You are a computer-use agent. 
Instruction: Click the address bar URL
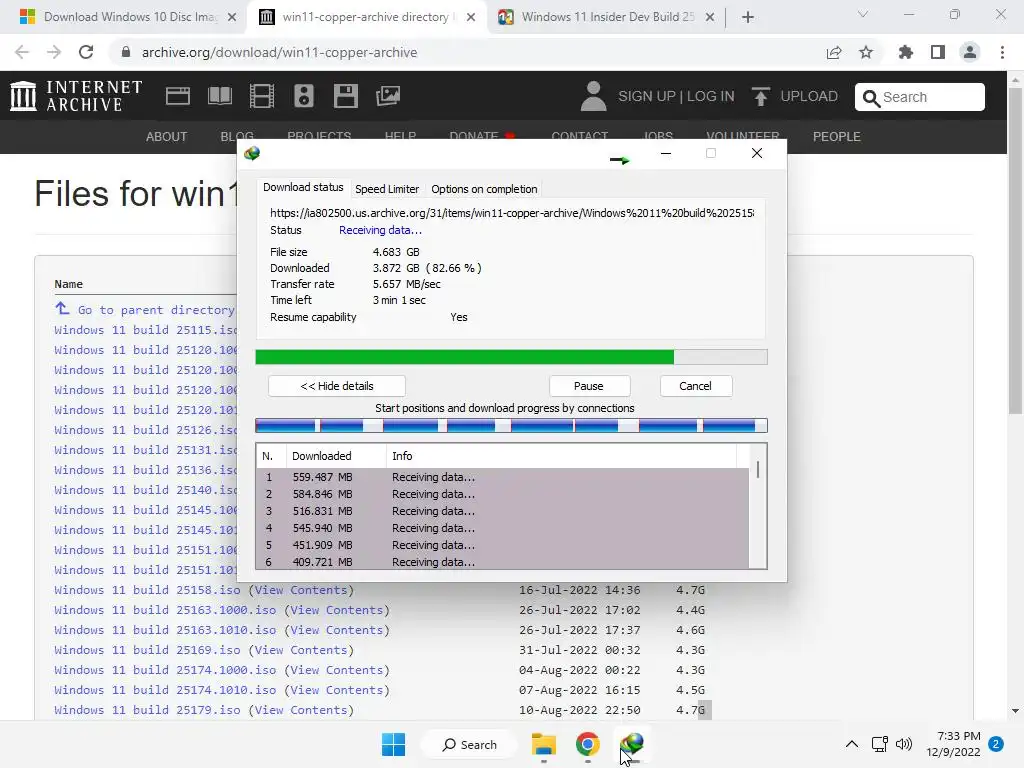280,52
